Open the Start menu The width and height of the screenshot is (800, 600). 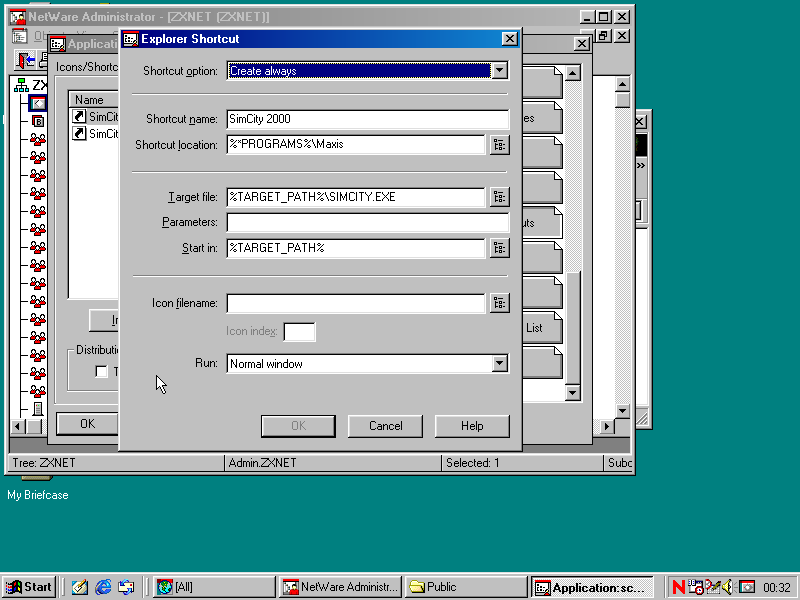pyautogui.click(x=29, y=587)
